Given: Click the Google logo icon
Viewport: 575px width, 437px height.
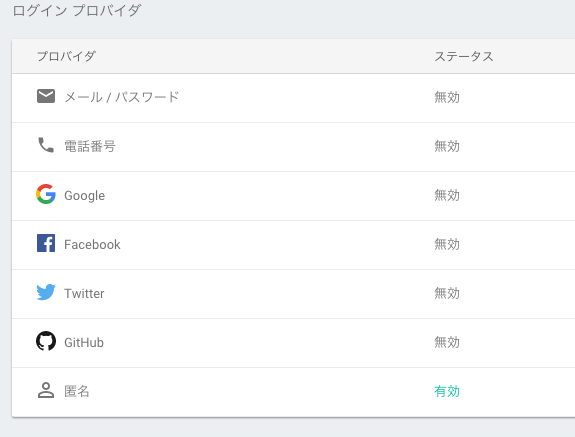Looking at the screenshot, I should click(x=46, y=194).
